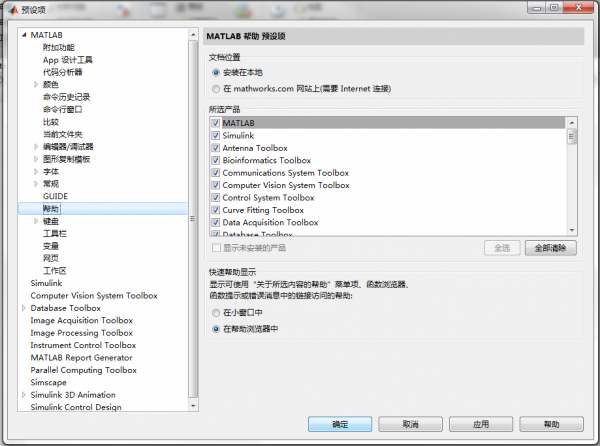This screenshot has width=600, height=446.
Task: Select the mathworks.com online documentation option
Action: tap(216, 89)
